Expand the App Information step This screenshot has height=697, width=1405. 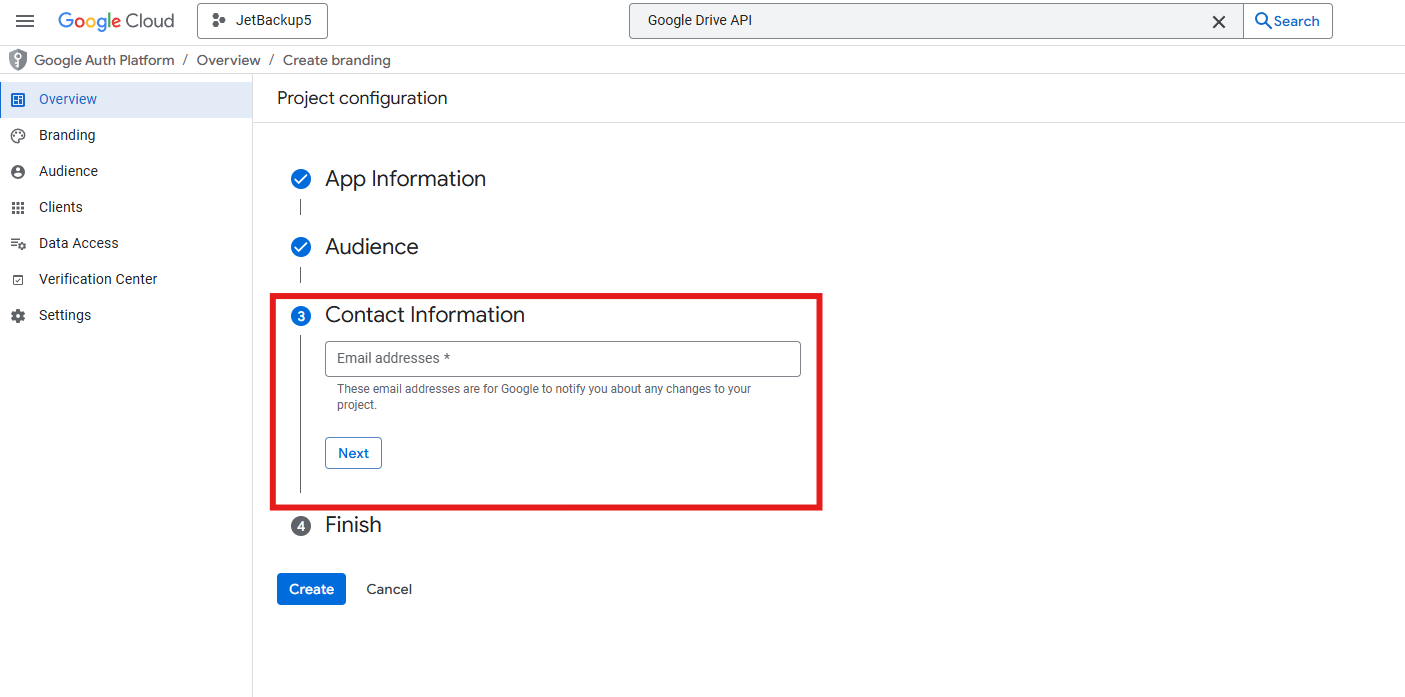(405, 179)
